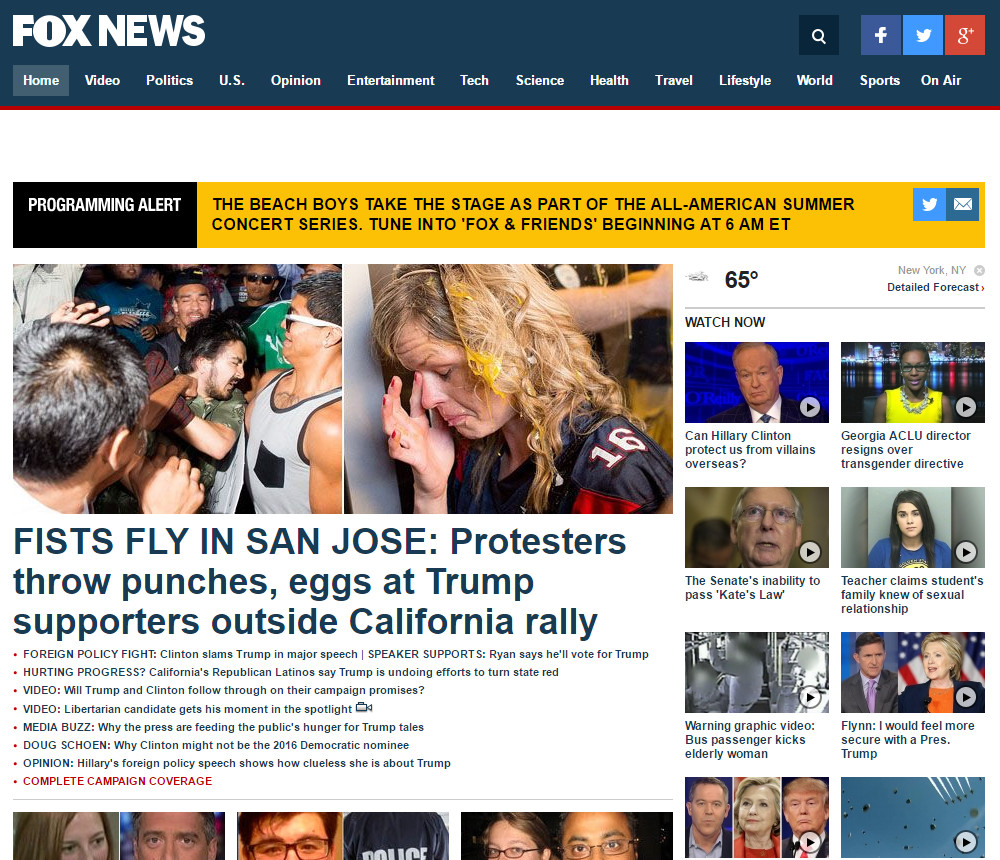Play the bus passenger kicks woman video
The height and width of the screenshot is (860, 1000).
point(810,697)
